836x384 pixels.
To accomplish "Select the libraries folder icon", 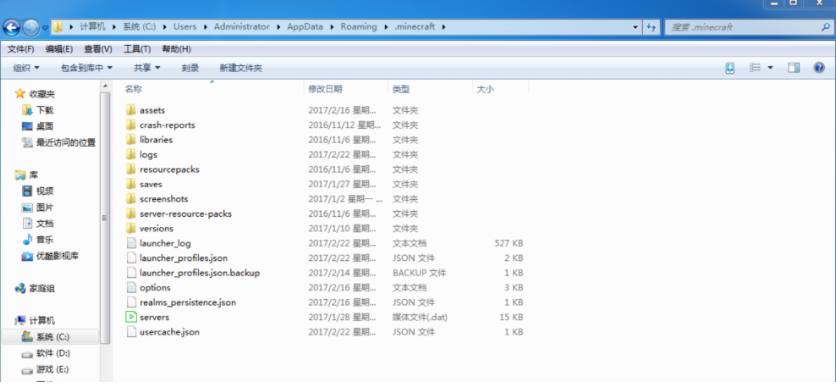I will (x=131, y=140).
